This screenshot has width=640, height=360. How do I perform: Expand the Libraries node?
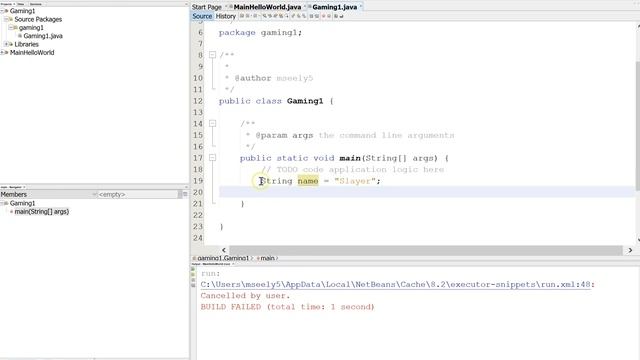pos(6,44)
